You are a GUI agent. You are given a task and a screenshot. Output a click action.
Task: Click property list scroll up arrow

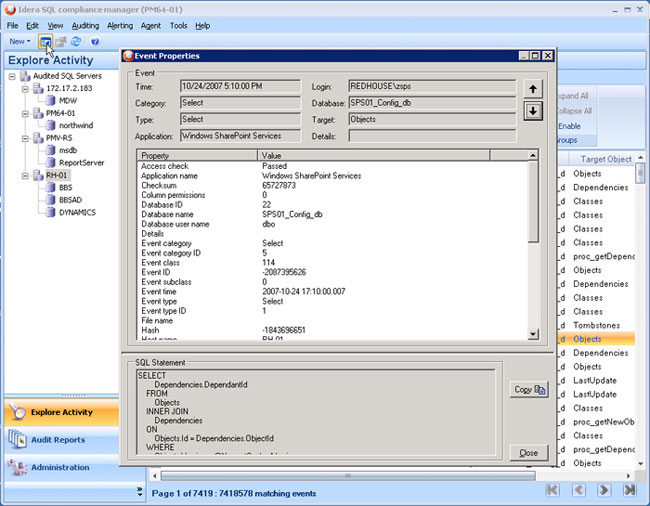(x=533, y=155)
